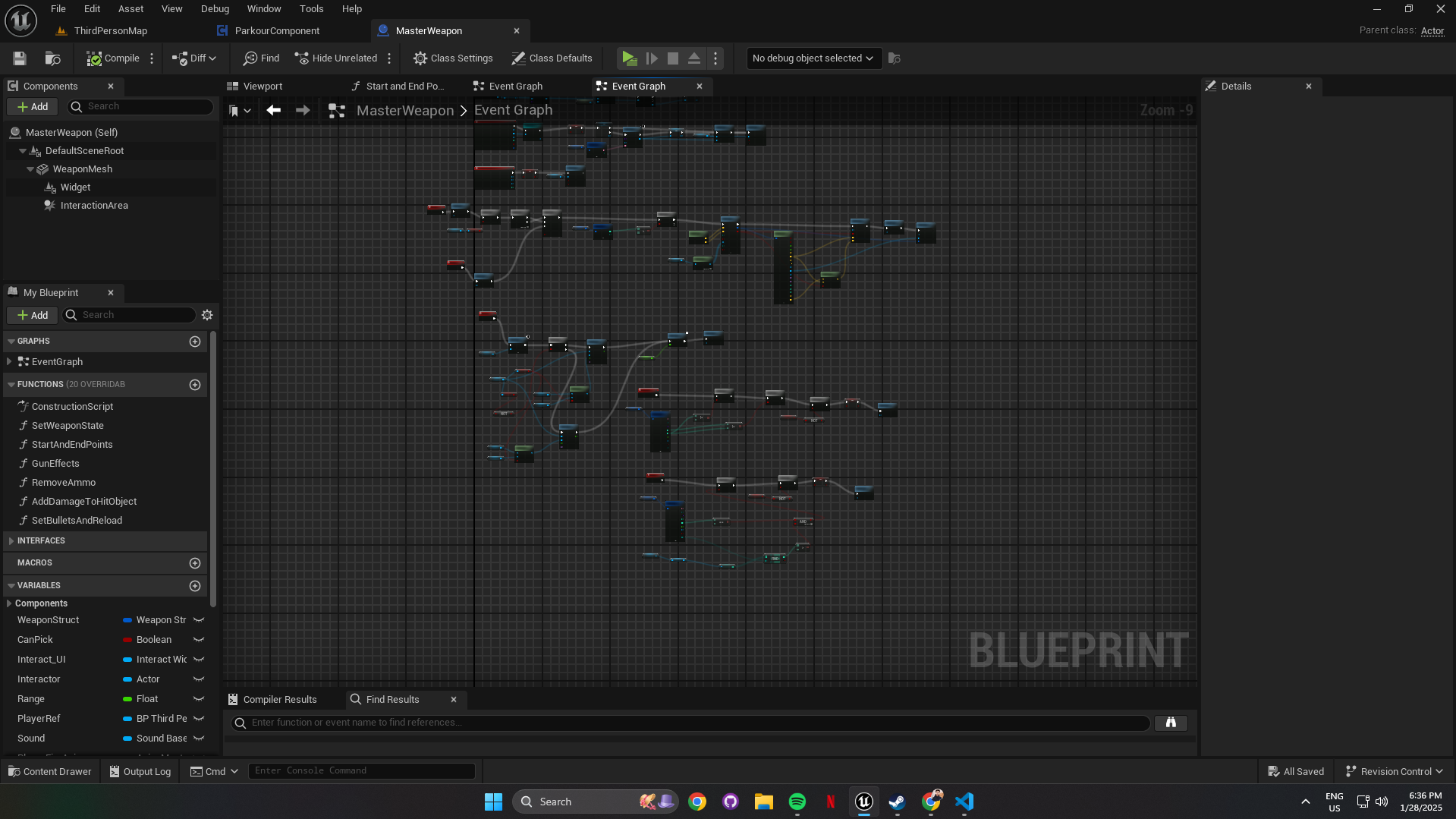Switch to the Viewport tab
The height and width of the screenshot is (819, 1456).
263,87
